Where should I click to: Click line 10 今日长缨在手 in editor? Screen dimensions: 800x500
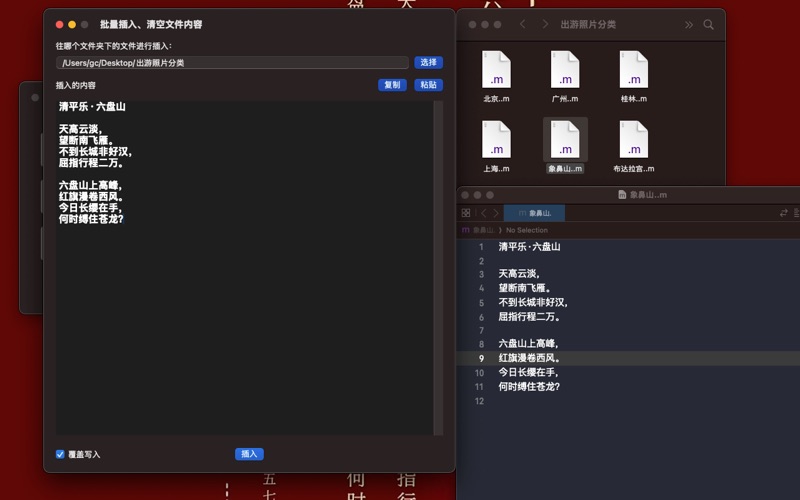pos(529,372)
